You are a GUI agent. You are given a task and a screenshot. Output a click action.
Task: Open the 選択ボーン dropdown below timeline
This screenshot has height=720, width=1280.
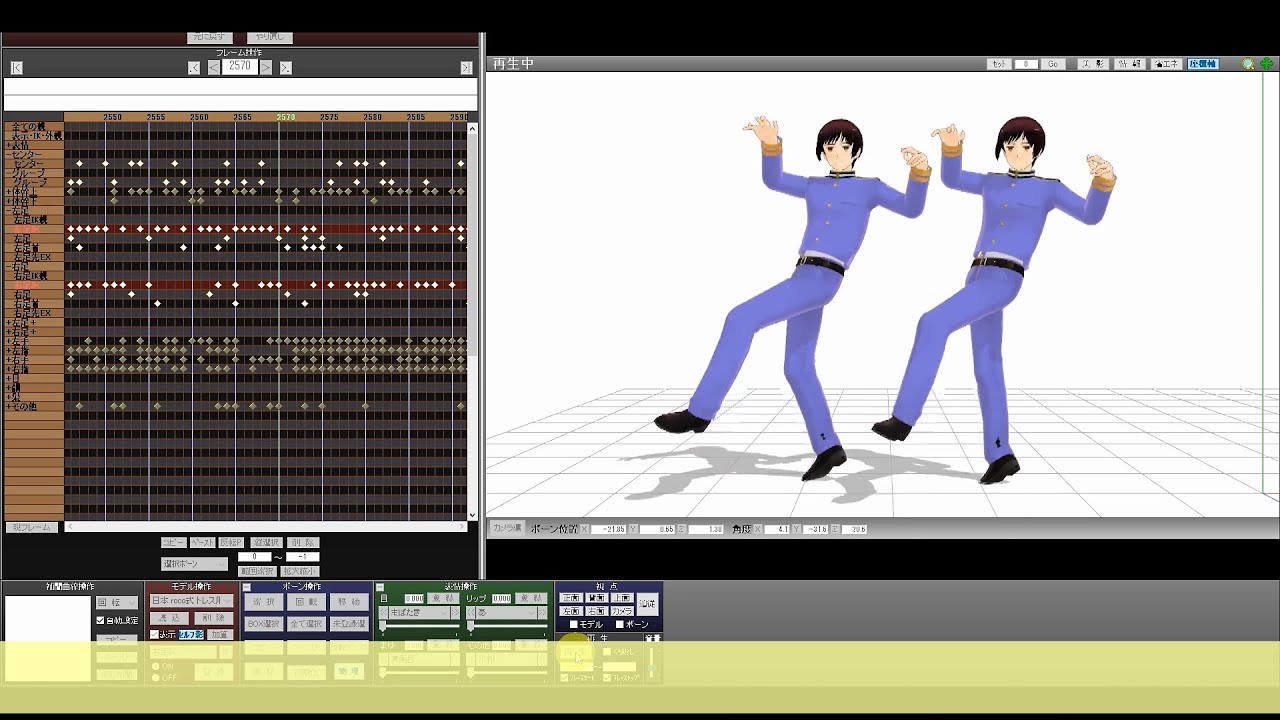coord(194,564)
